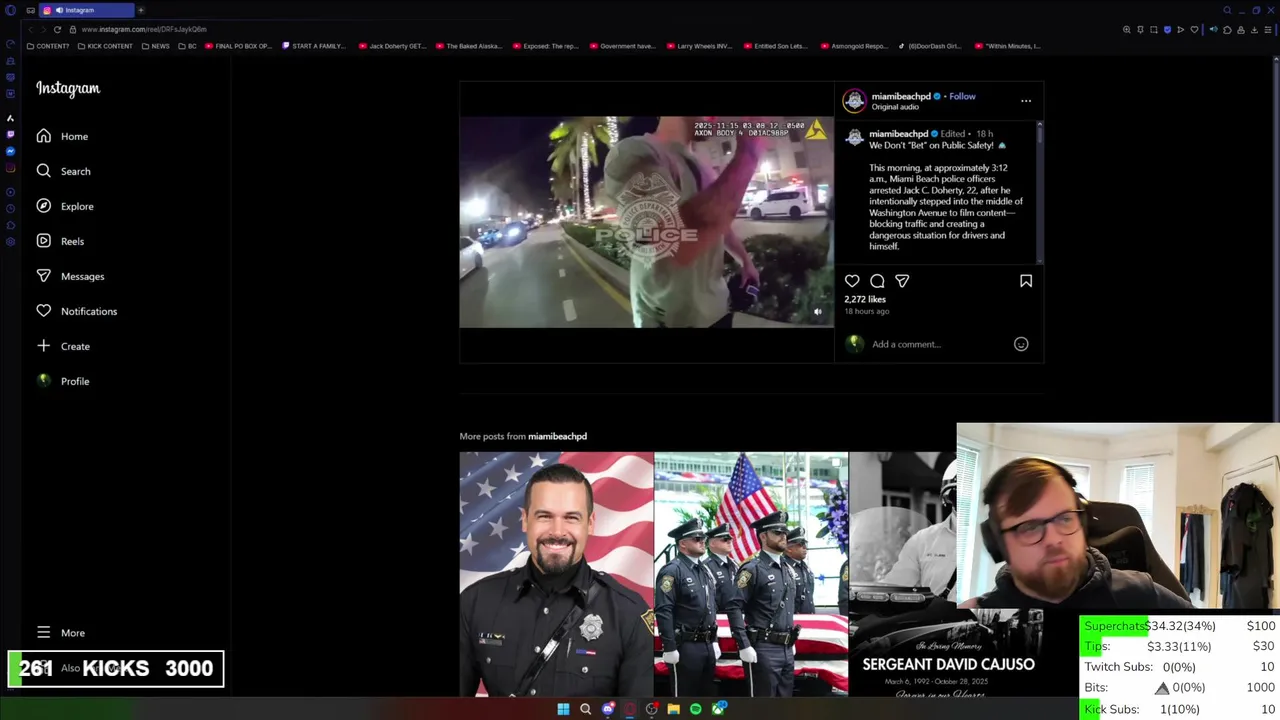Open the BC bookmarks folder
Image resolution: width=1280 pixels, height=720 pixels.
coord(187,46)
